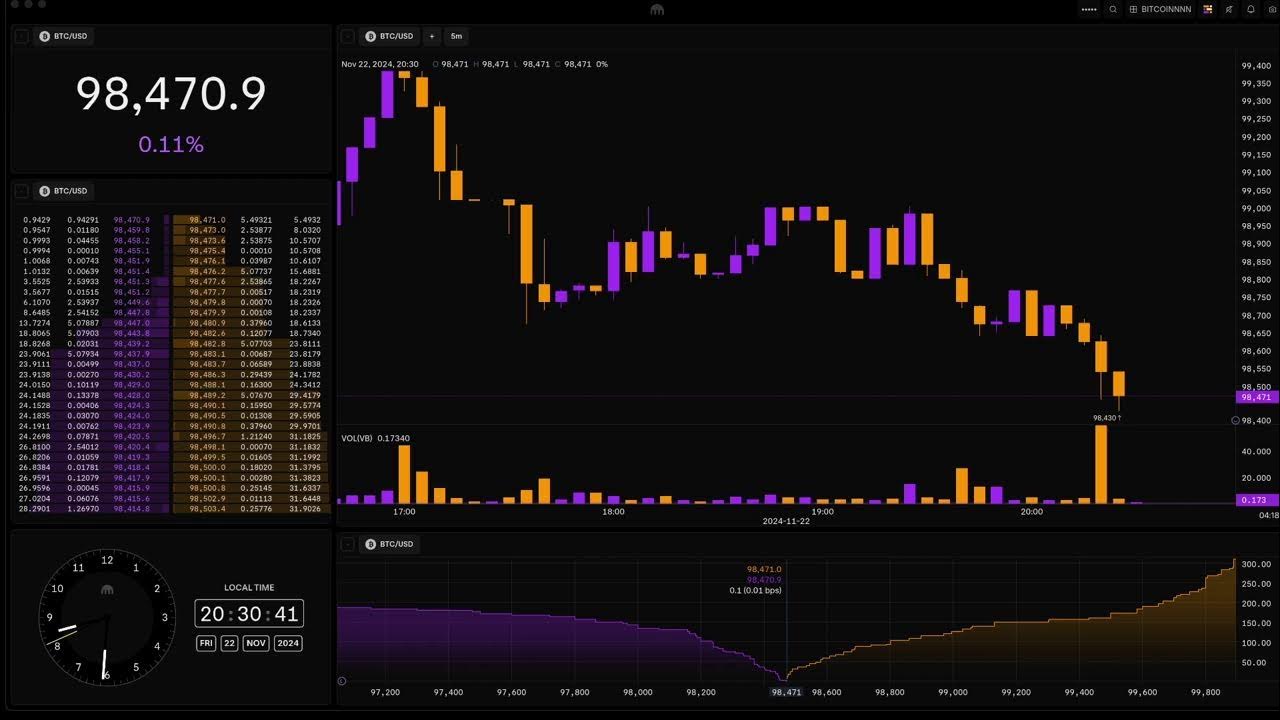Click the 98,430 price marker on the chart
Viewport: 1280px width, 720px height.
1105,417
